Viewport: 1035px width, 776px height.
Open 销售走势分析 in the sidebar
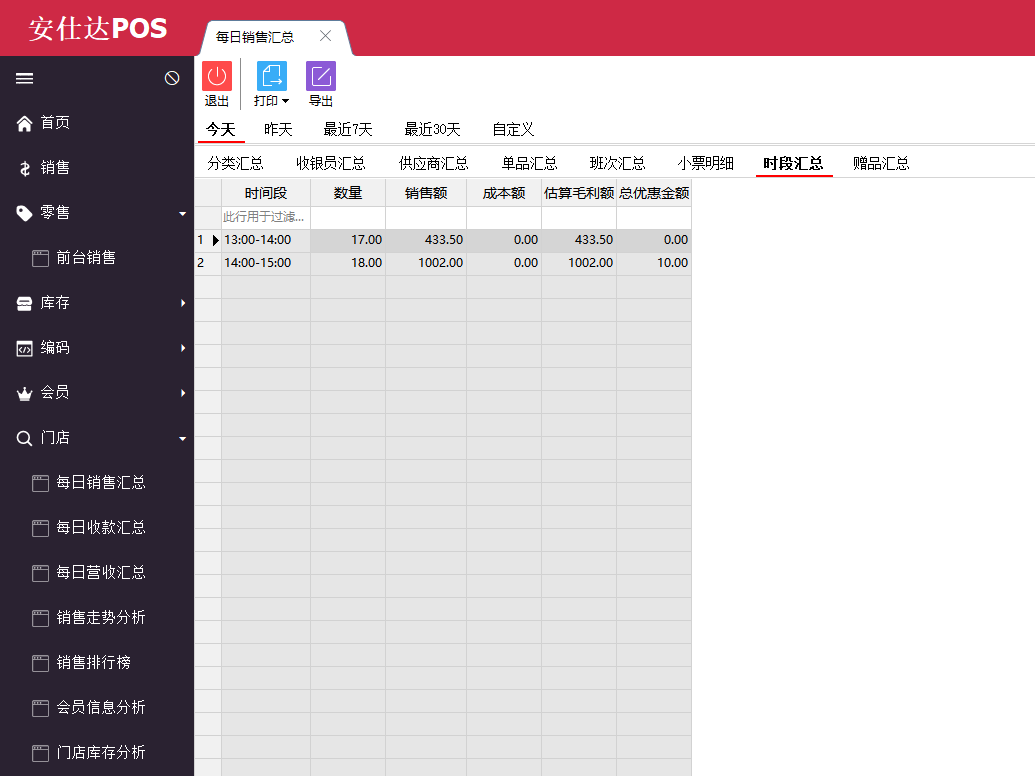click(100, 618)
